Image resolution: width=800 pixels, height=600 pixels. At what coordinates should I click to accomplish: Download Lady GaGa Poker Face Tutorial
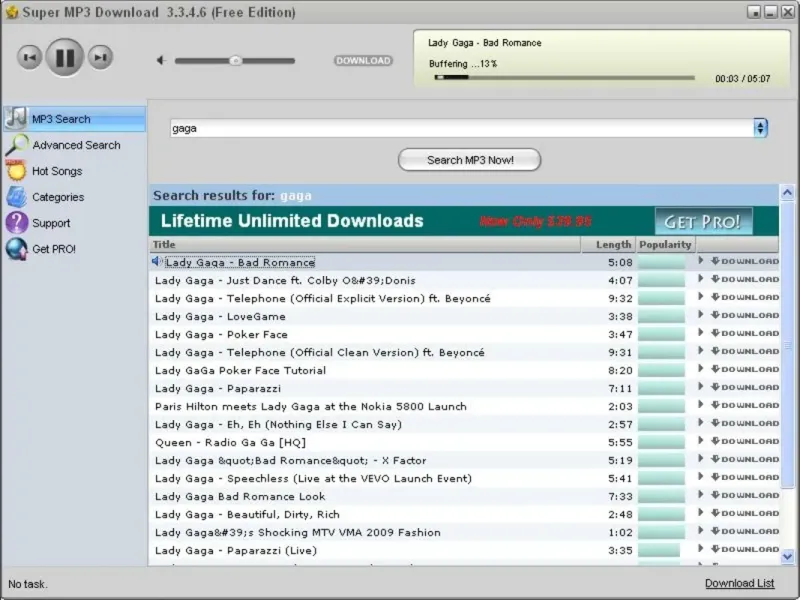tap(745, 369)
